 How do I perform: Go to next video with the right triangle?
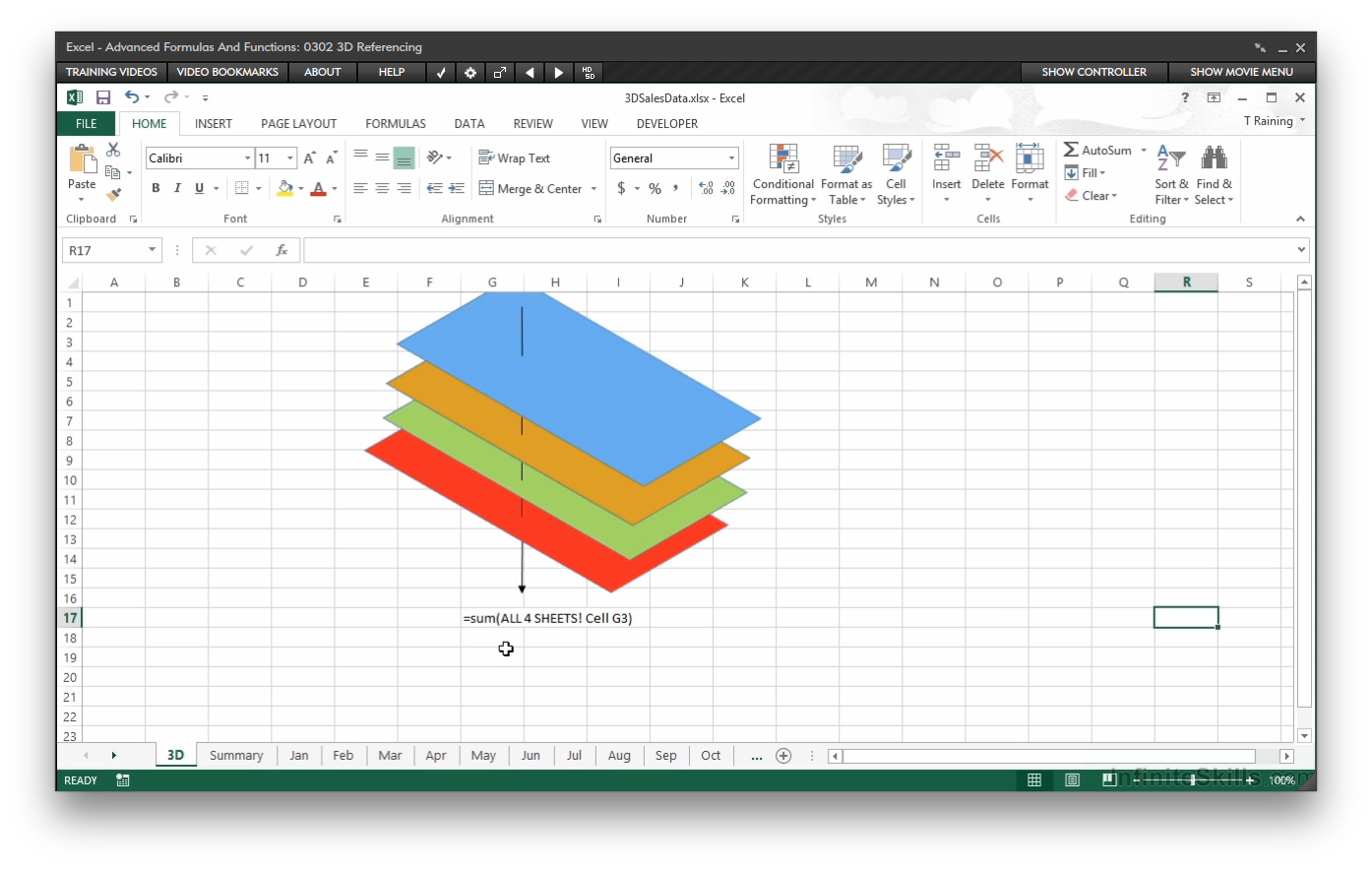coord(559,72)
